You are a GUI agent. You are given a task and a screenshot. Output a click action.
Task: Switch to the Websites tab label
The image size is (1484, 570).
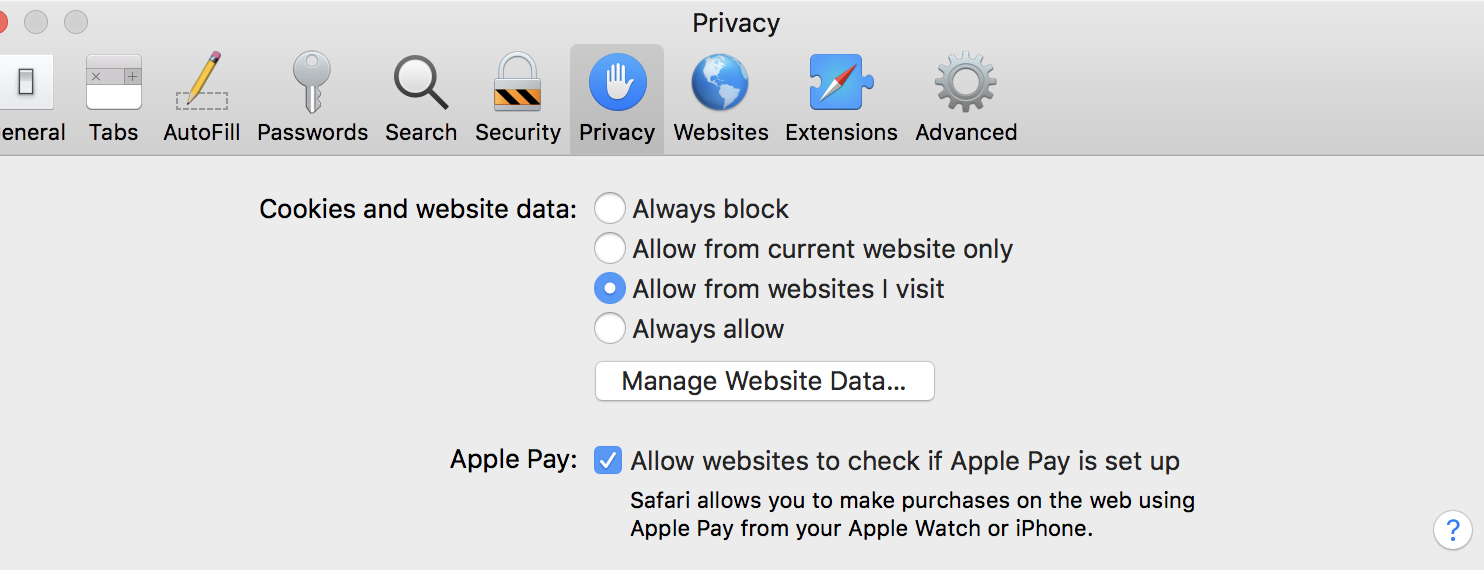click(720, 132)
